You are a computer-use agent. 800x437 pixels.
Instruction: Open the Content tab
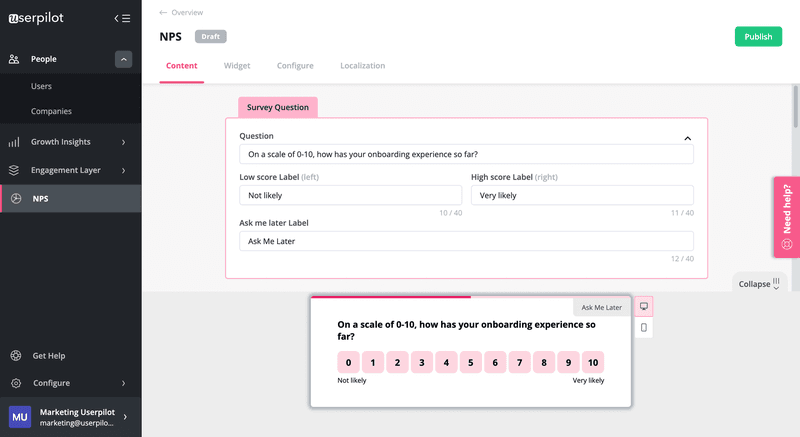(x=182, y=66)
